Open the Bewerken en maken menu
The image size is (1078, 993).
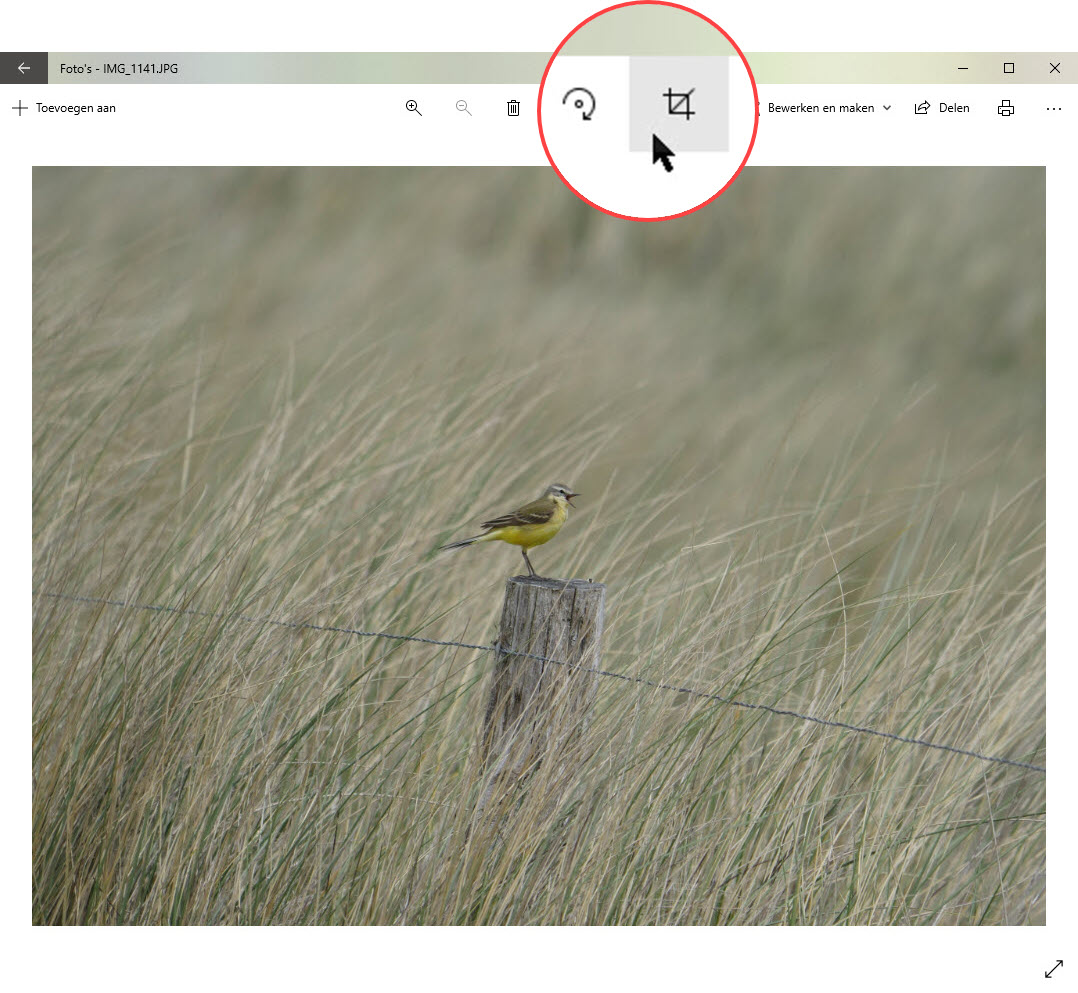pos(828,108)
